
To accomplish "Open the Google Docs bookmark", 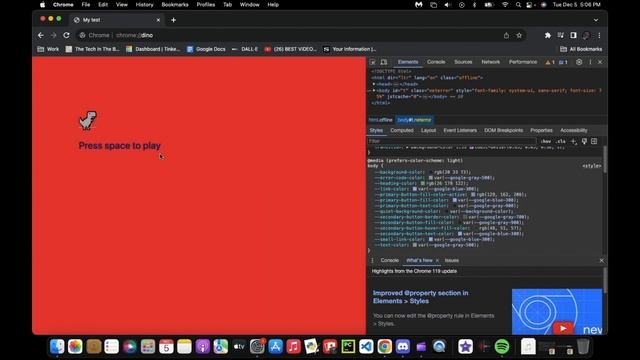I will (206, 49).
